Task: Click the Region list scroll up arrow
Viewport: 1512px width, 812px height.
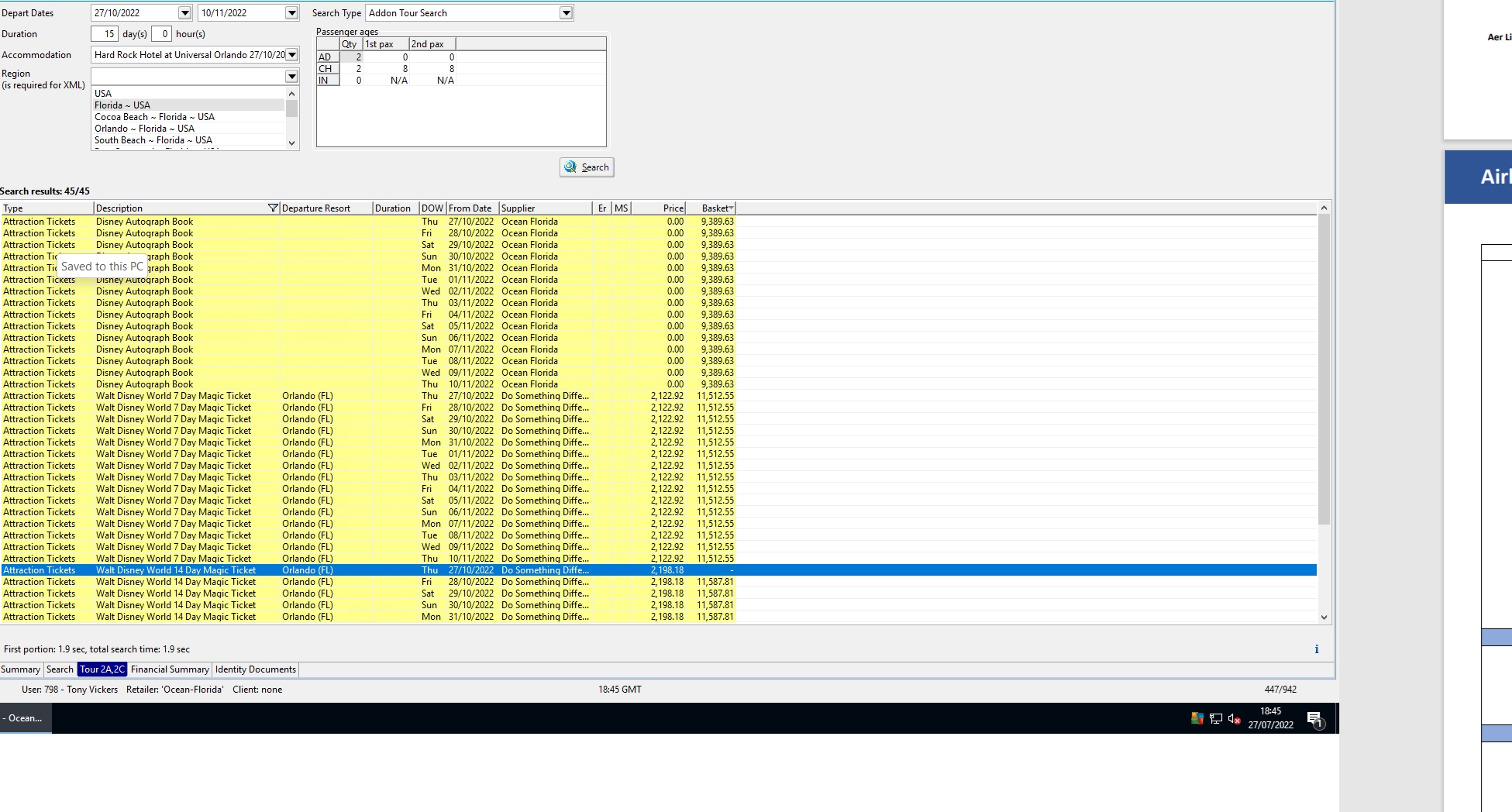Action: pyautogui.click(x=292, y=93)
